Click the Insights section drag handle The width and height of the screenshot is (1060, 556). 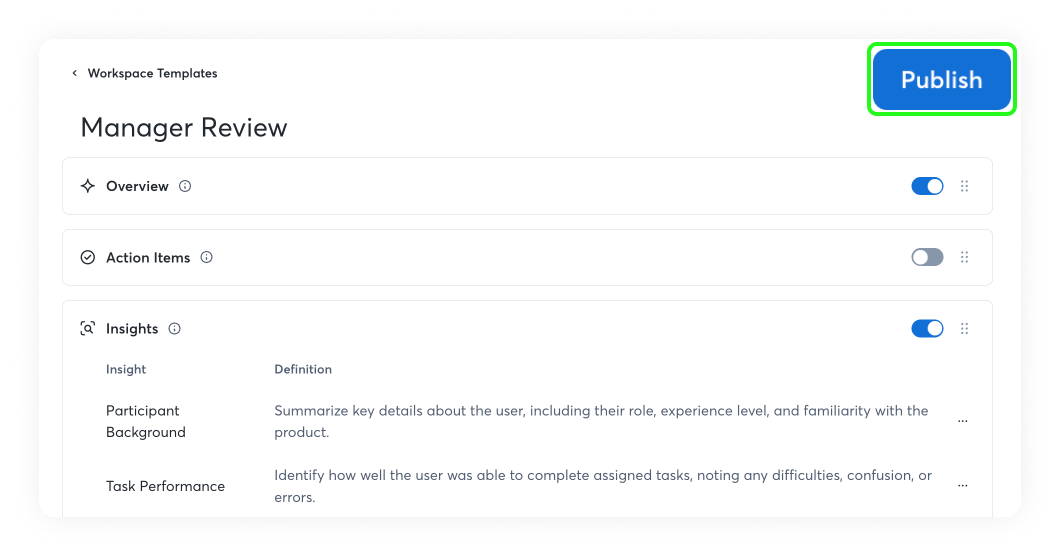point(965,329)
